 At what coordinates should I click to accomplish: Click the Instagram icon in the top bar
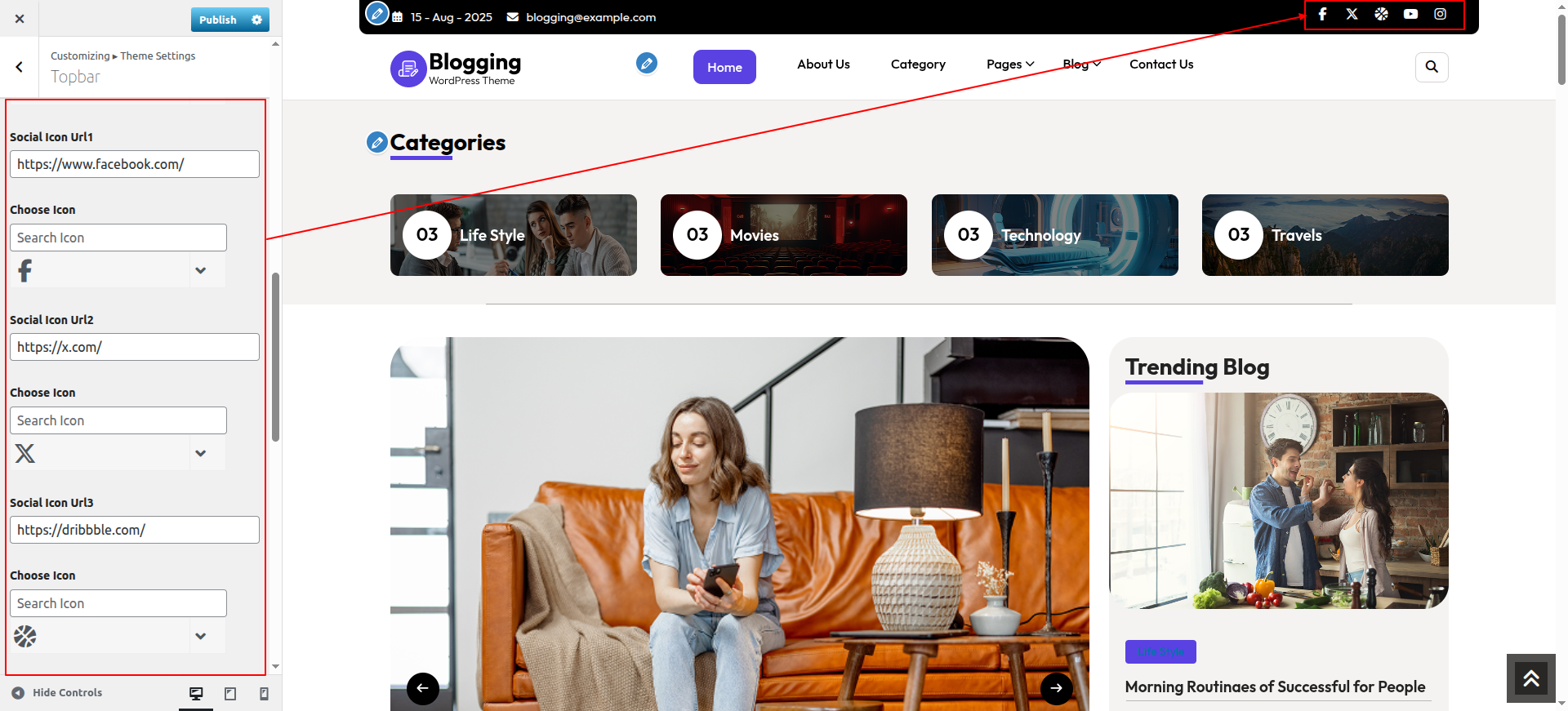point(1440,15)
